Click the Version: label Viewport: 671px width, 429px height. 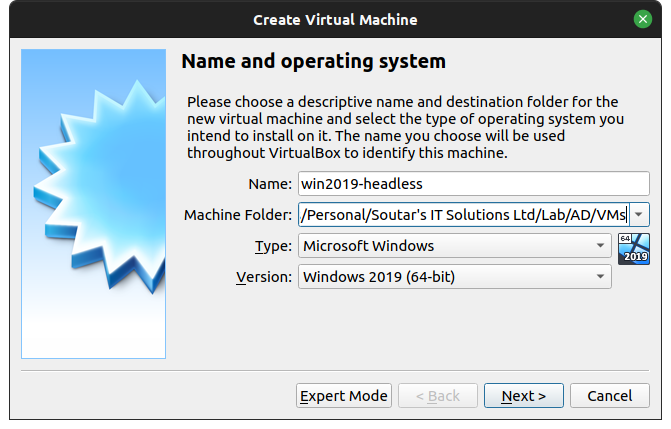coord(264,277)
